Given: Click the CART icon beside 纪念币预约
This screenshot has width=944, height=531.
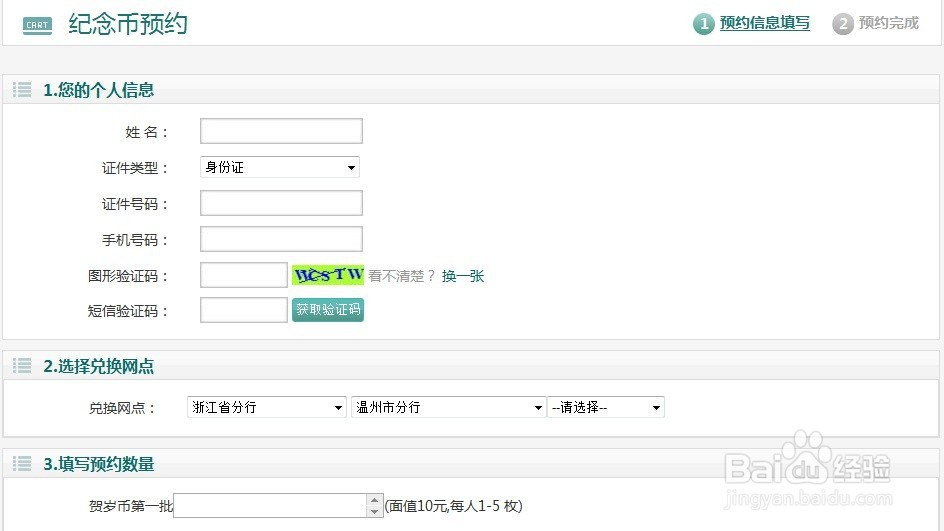Looking at the screenshot, I should (x=37, y=25).
